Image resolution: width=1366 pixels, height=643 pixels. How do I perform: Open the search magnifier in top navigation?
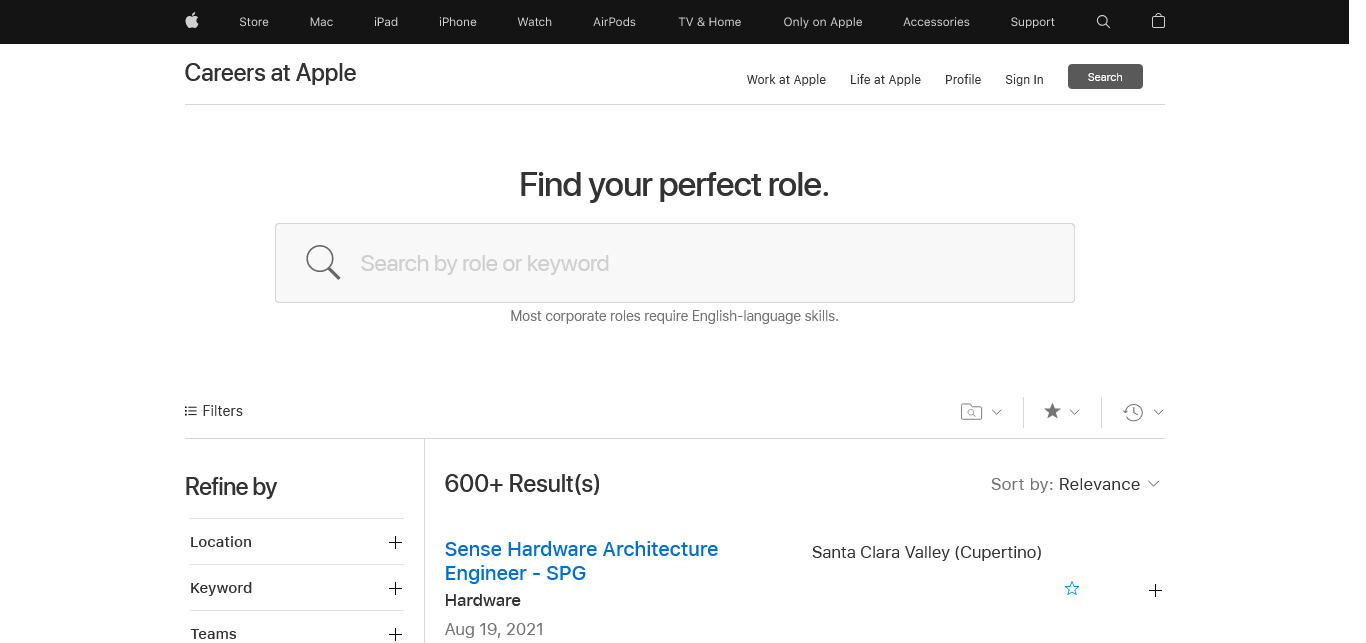[x=1103, y=21]
